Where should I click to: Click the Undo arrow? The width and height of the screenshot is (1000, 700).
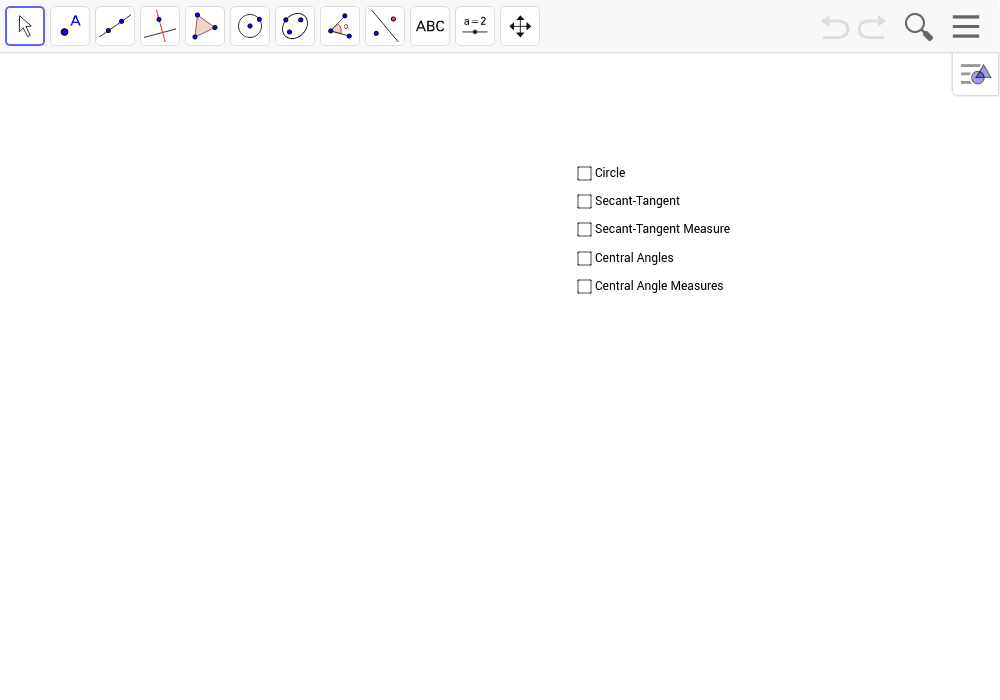point(835,27)
